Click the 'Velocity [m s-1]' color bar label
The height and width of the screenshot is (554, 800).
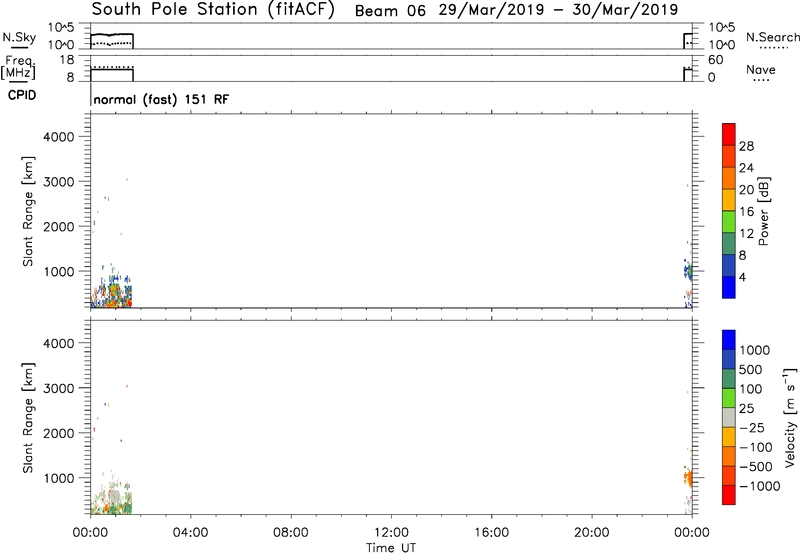coord(790,417)
